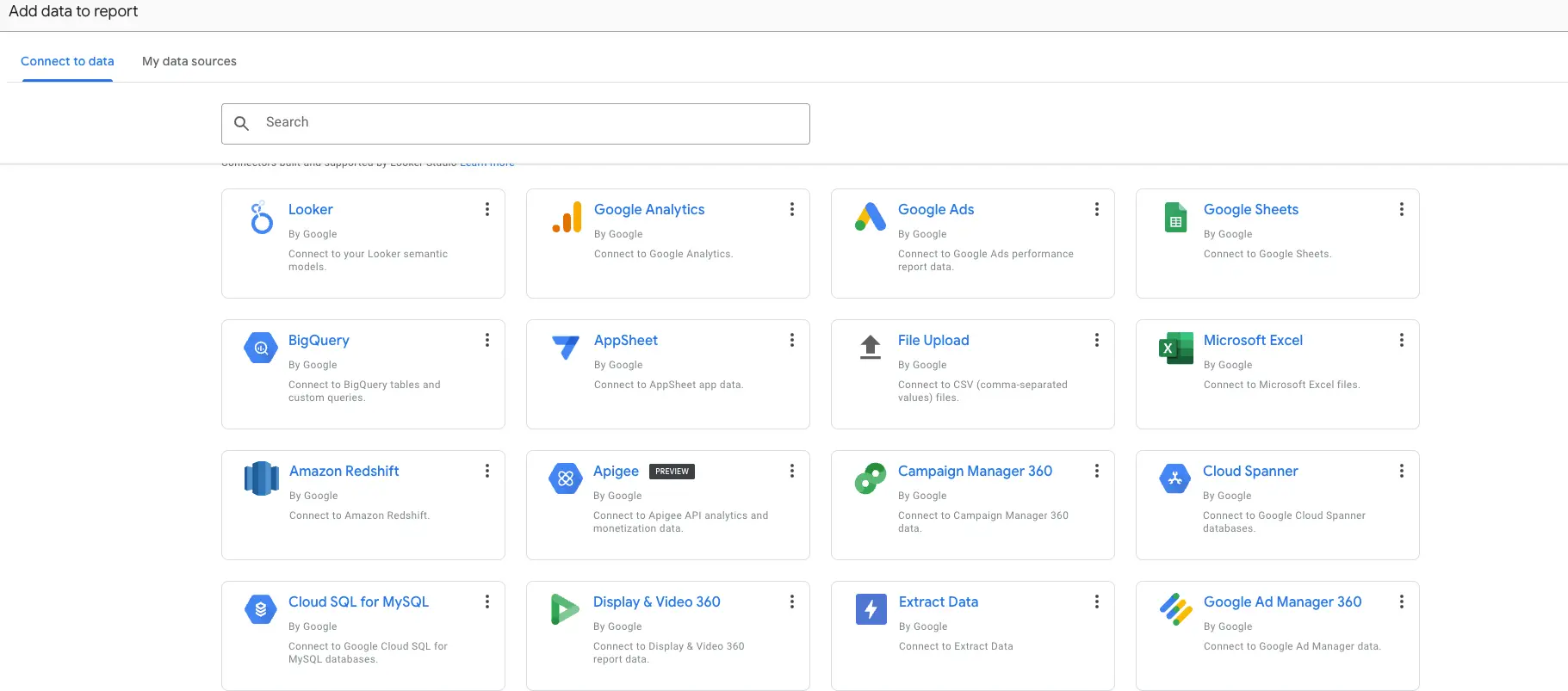Screen dimensions: 1568x691
Task: Open the Apigee card's three-dot menu
Action: [x=792, y=471]
